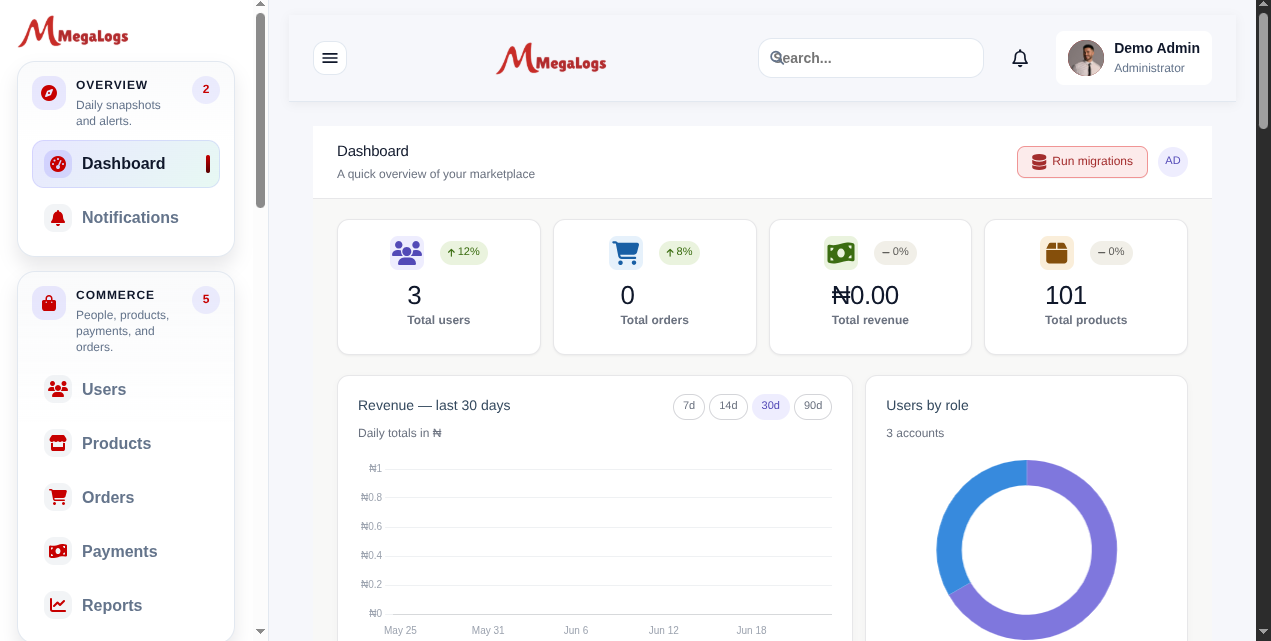Click the Total orders label
The width and height of the screenshot is (1271, 641).
click(x=654, y=321)
